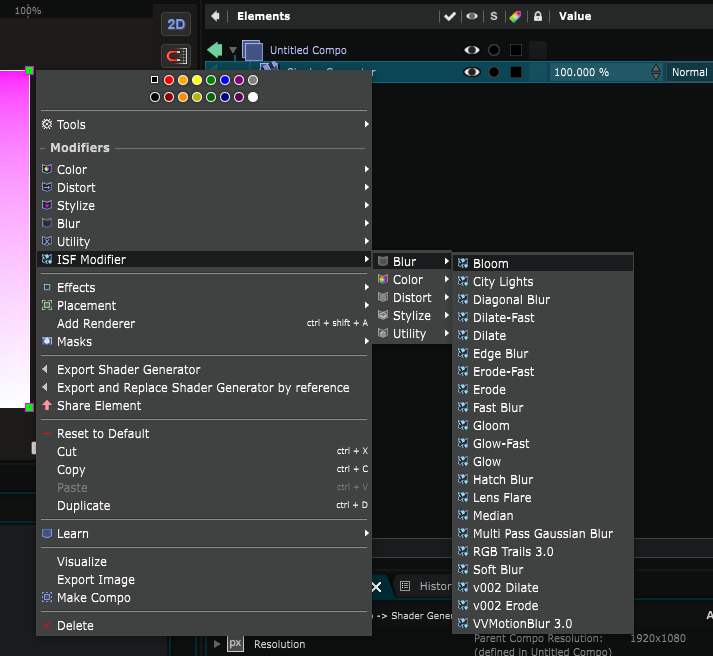Choose Duplicate from context menu
Viewport: 713px width, 656px height.
tap(204, 506)
